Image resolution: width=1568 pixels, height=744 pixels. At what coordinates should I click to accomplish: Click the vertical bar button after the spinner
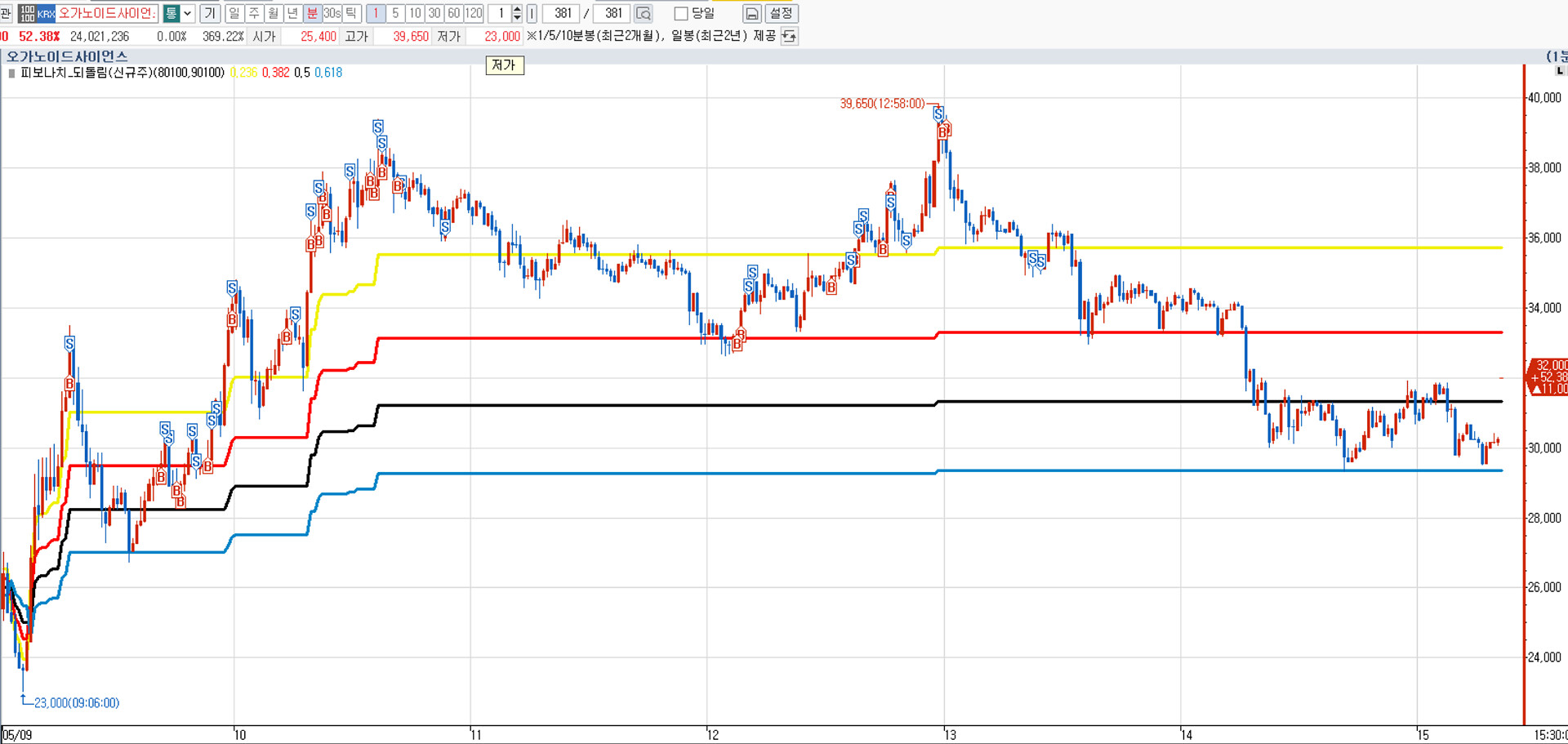pyautogui.click(x=532, y=13)
